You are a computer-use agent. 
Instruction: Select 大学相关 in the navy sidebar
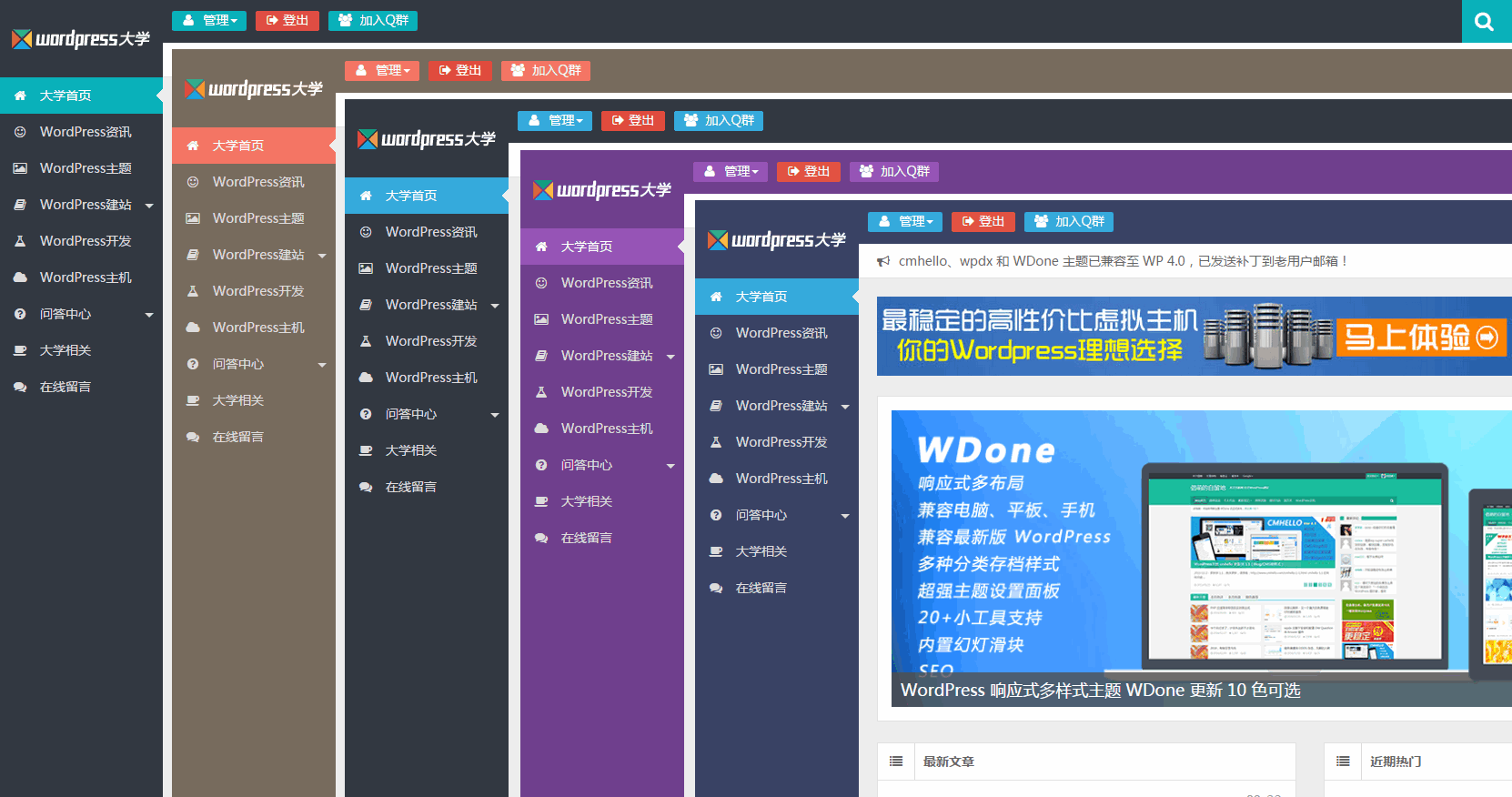point(777,551)
